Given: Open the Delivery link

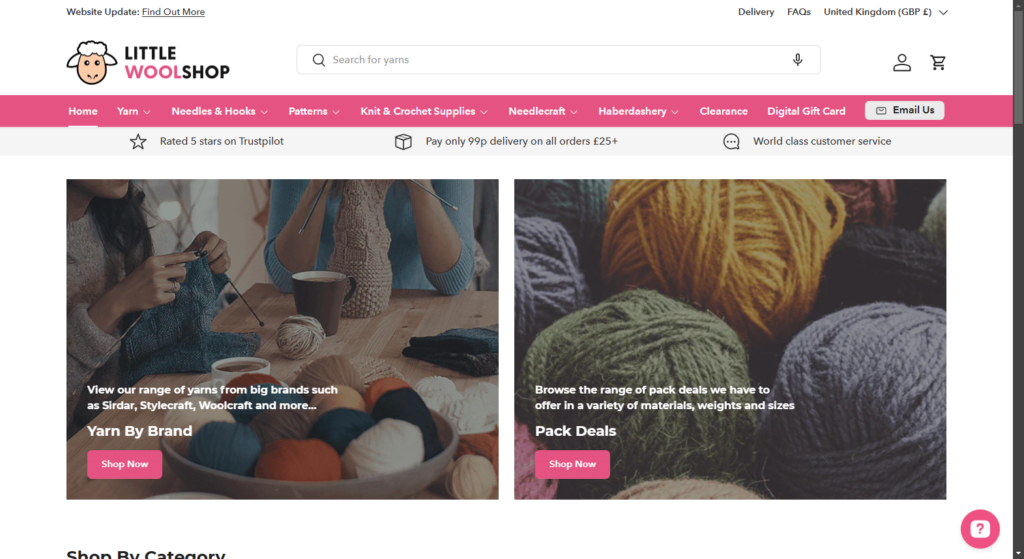Looking at the screenshot, I should click(x=756, y=12).
